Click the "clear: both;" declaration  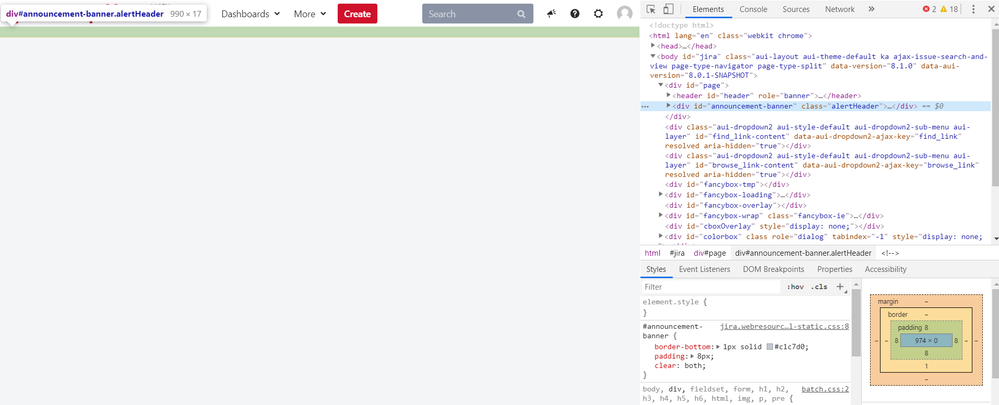click(x=680, y=366)
